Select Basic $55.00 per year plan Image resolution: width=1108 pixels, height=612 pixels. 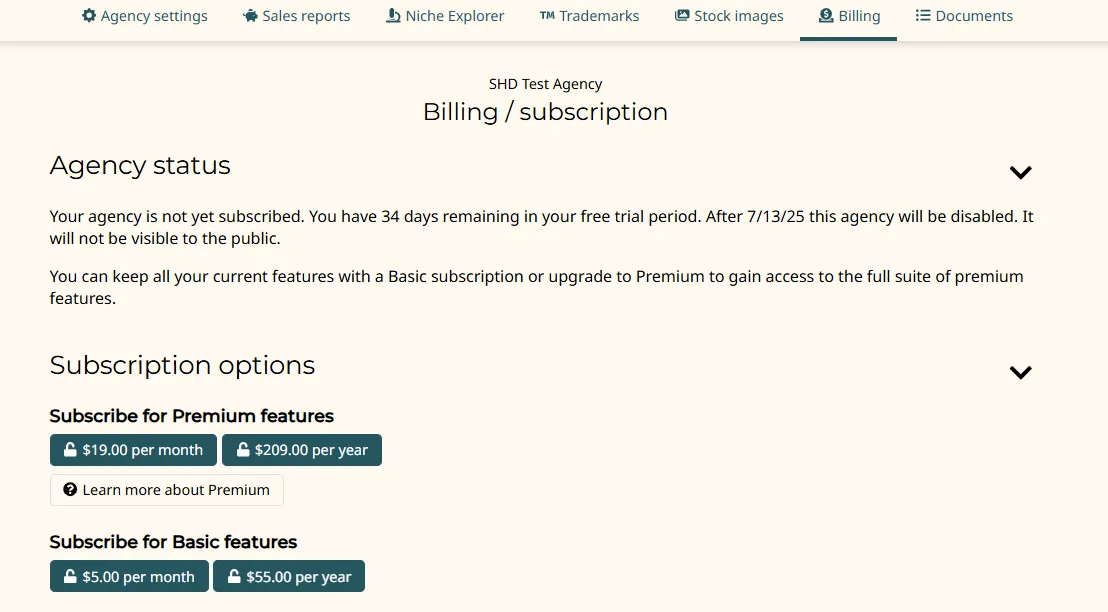pos(289,577)
